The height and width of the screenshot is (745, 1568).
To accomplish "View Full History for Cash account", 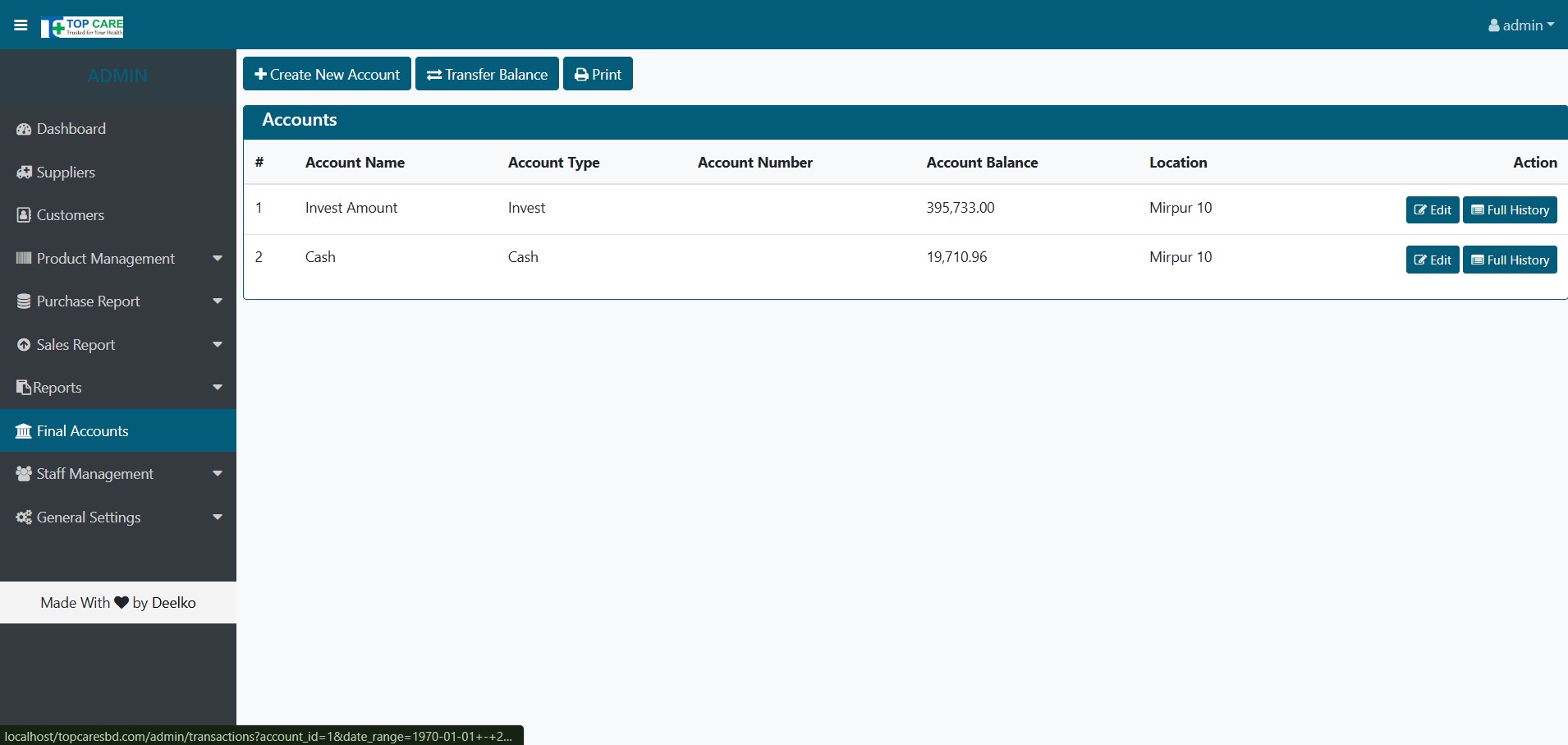I will pos(1510,260).
